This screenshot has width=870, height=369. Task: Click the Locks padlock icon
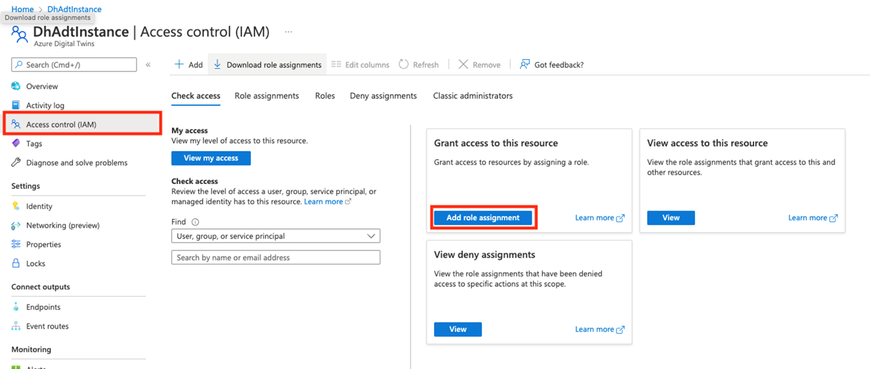pos(16,264)
